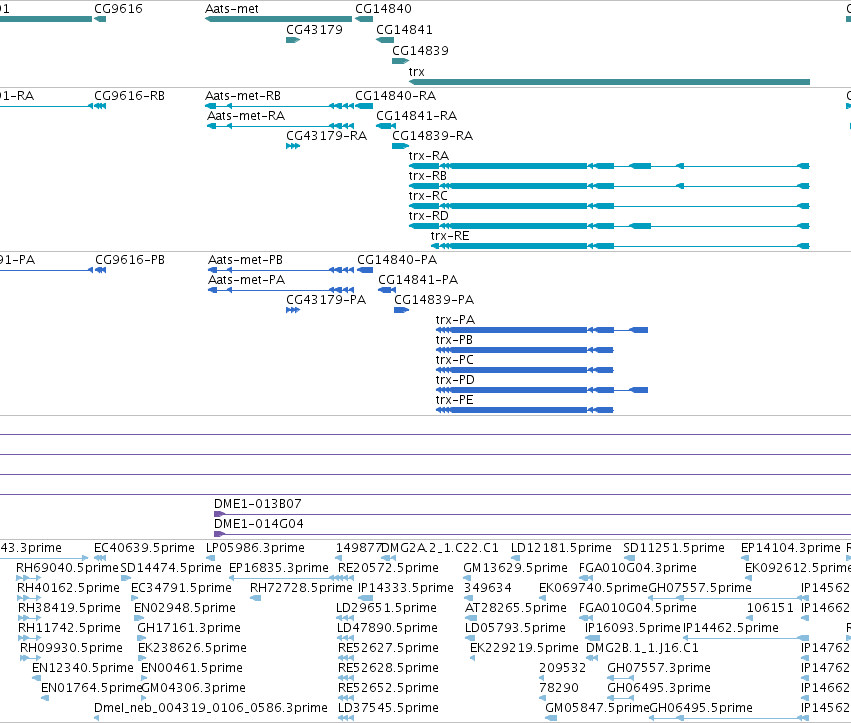Open the EP16835.3prime EST label
This screenshot has width=851, height=723.
coord(279,568)
